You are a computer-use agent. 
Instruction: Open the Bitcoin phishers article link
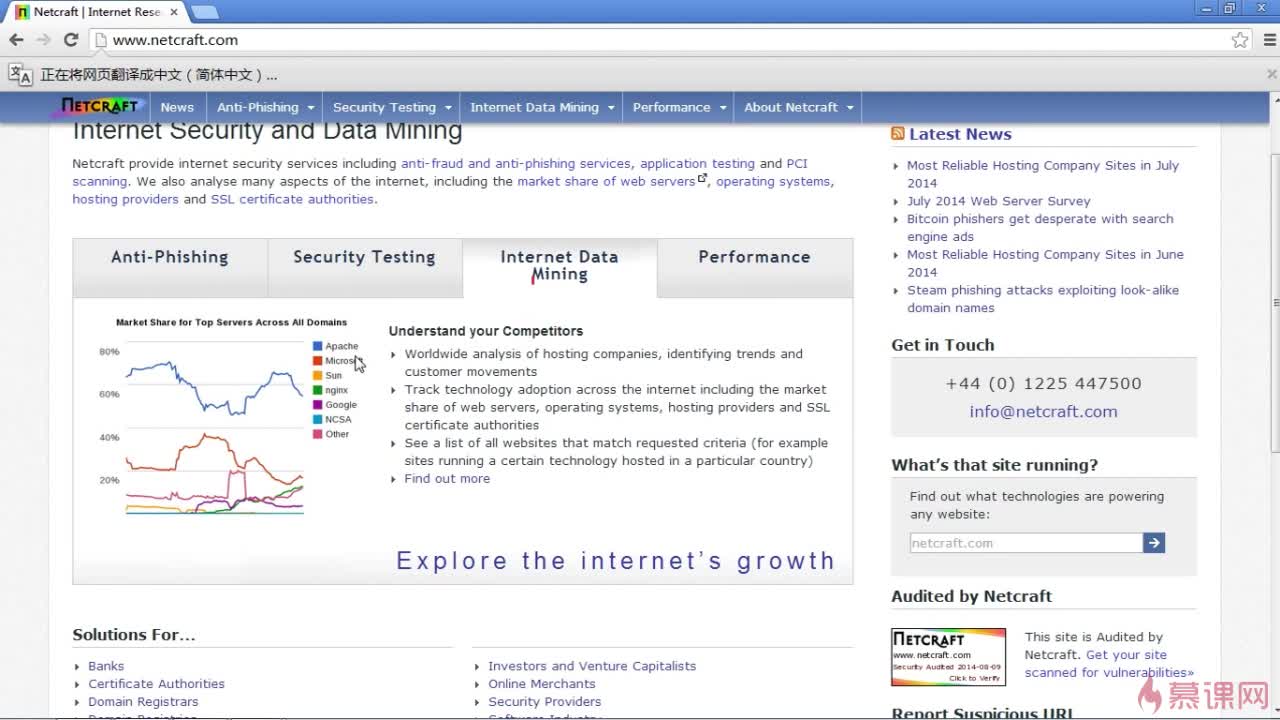[1040, 228]
